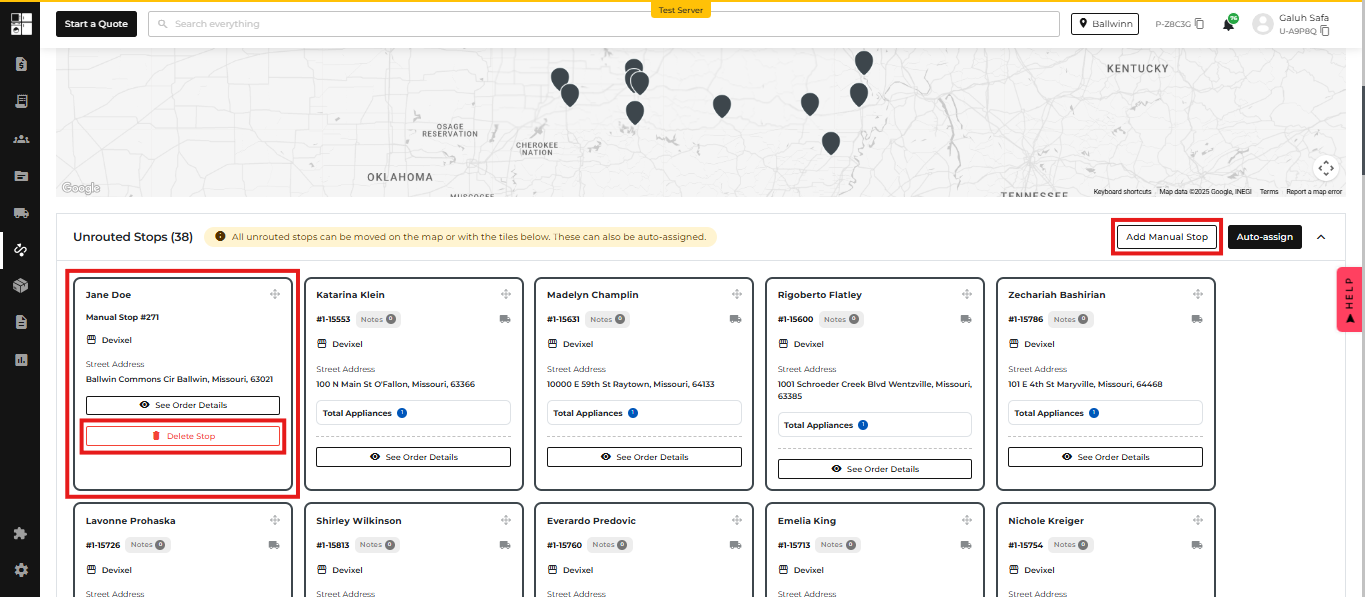Click the move handle on Rigoberto Flatley card
This screenshot has width=1365, height=597.
tap(967, 294)
